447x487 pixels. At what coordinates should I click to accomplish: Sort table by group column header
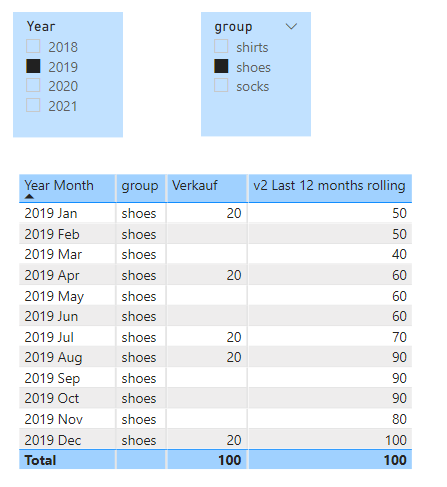point(140,186)
